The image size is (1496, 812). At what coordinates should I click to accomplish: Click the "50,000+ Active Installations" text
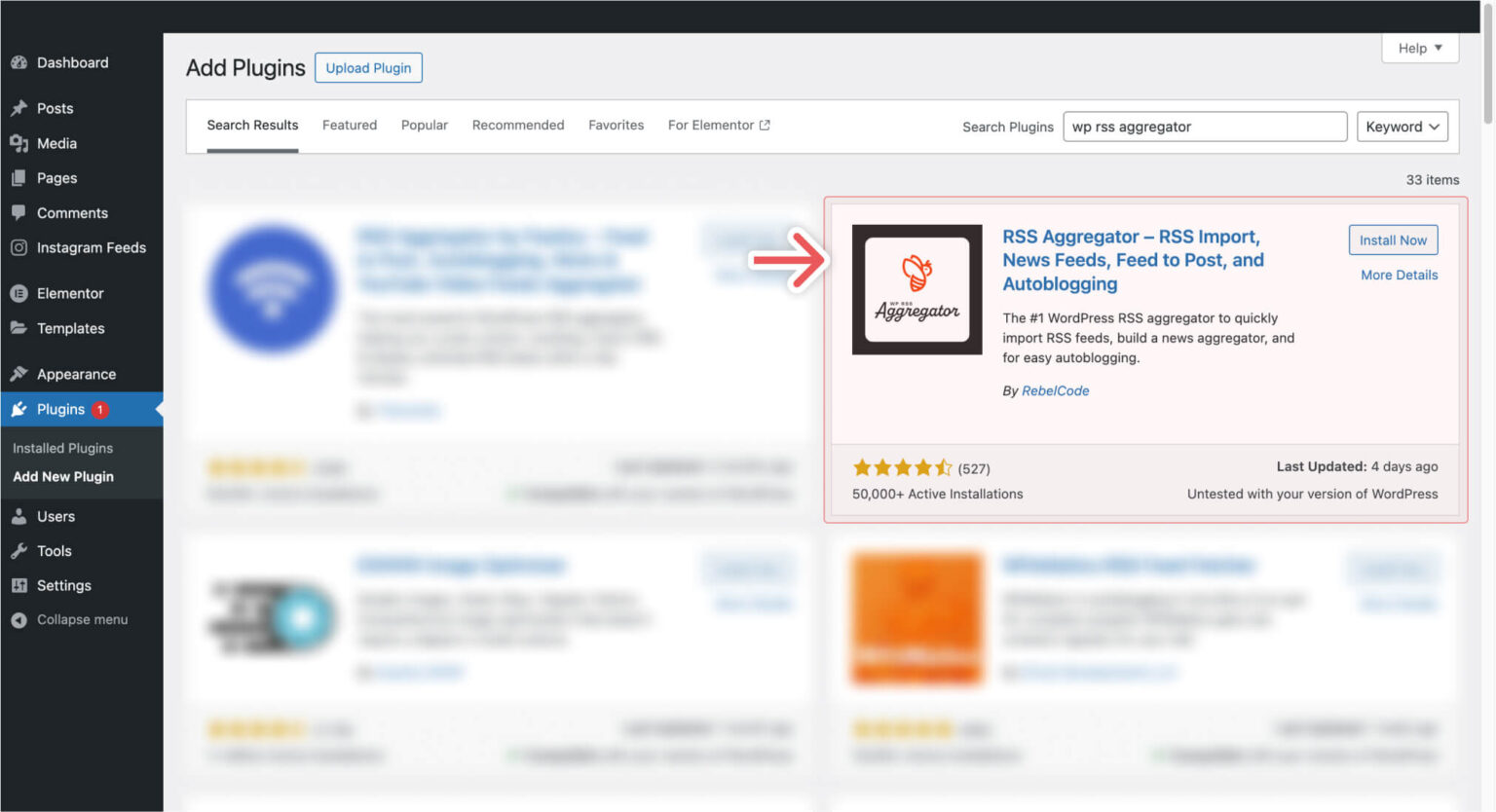click(937, 494)
